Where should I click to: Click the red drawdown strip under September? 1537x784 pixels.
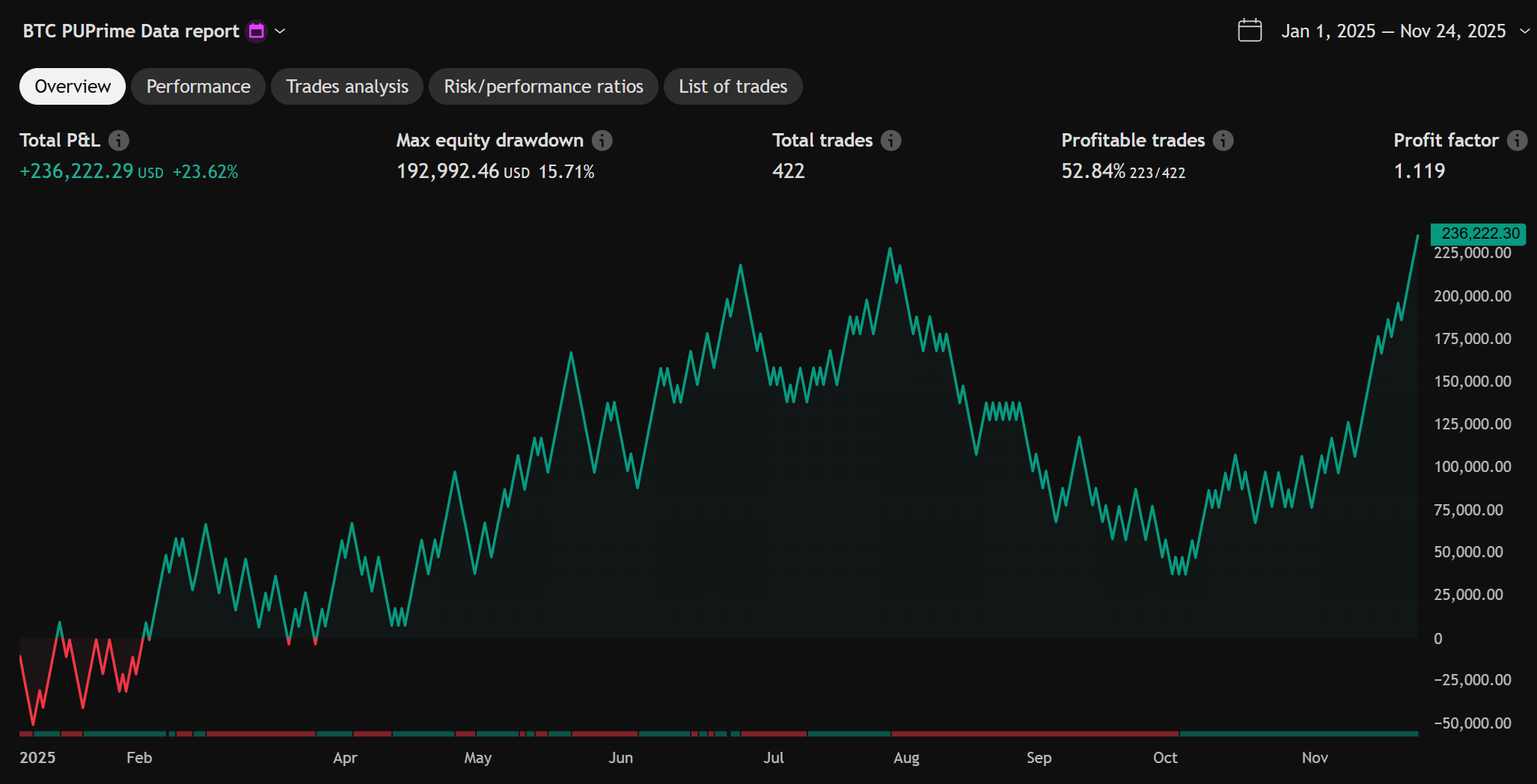pos(1035,734)
